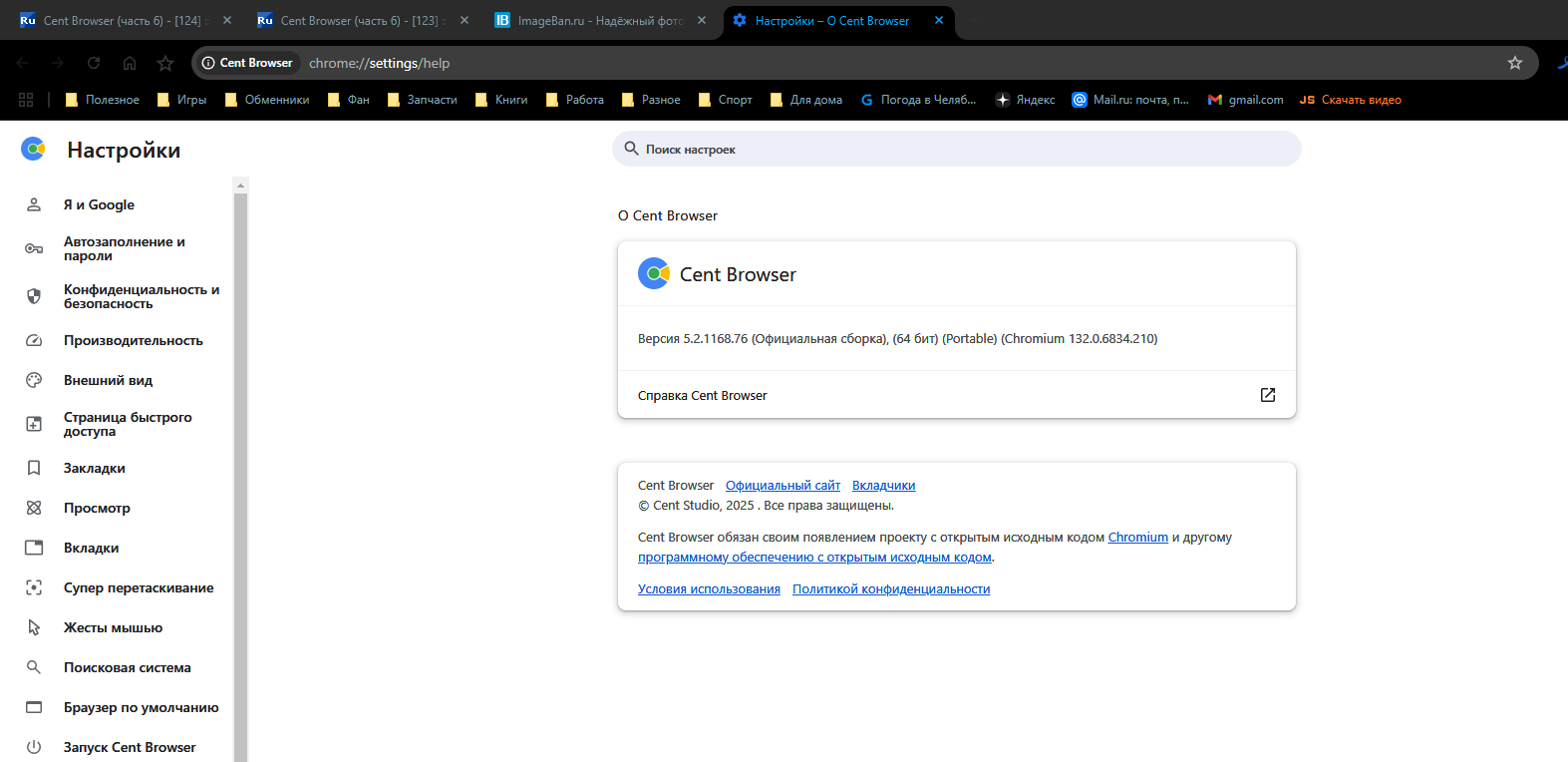Open the Работа bookmarks folder
The width and height of the screenshot is (1568, 762).
[x=575, y=100]
